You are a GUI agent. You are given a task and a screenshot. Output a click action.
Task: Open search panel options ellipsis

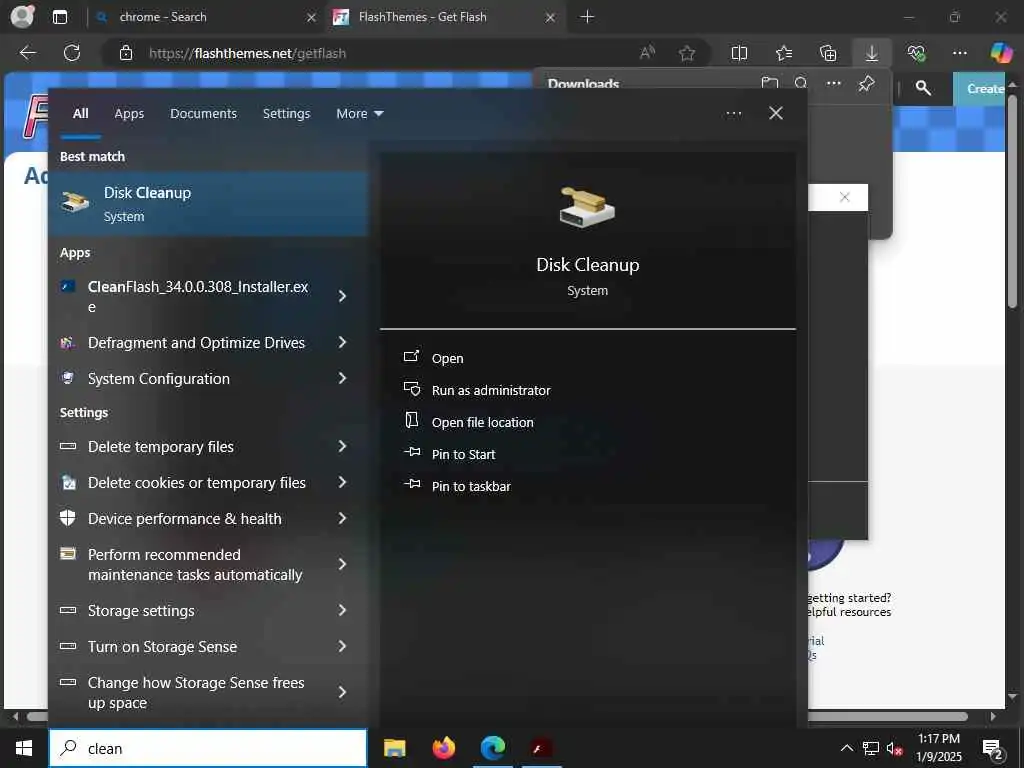click(x=733, y=114)
